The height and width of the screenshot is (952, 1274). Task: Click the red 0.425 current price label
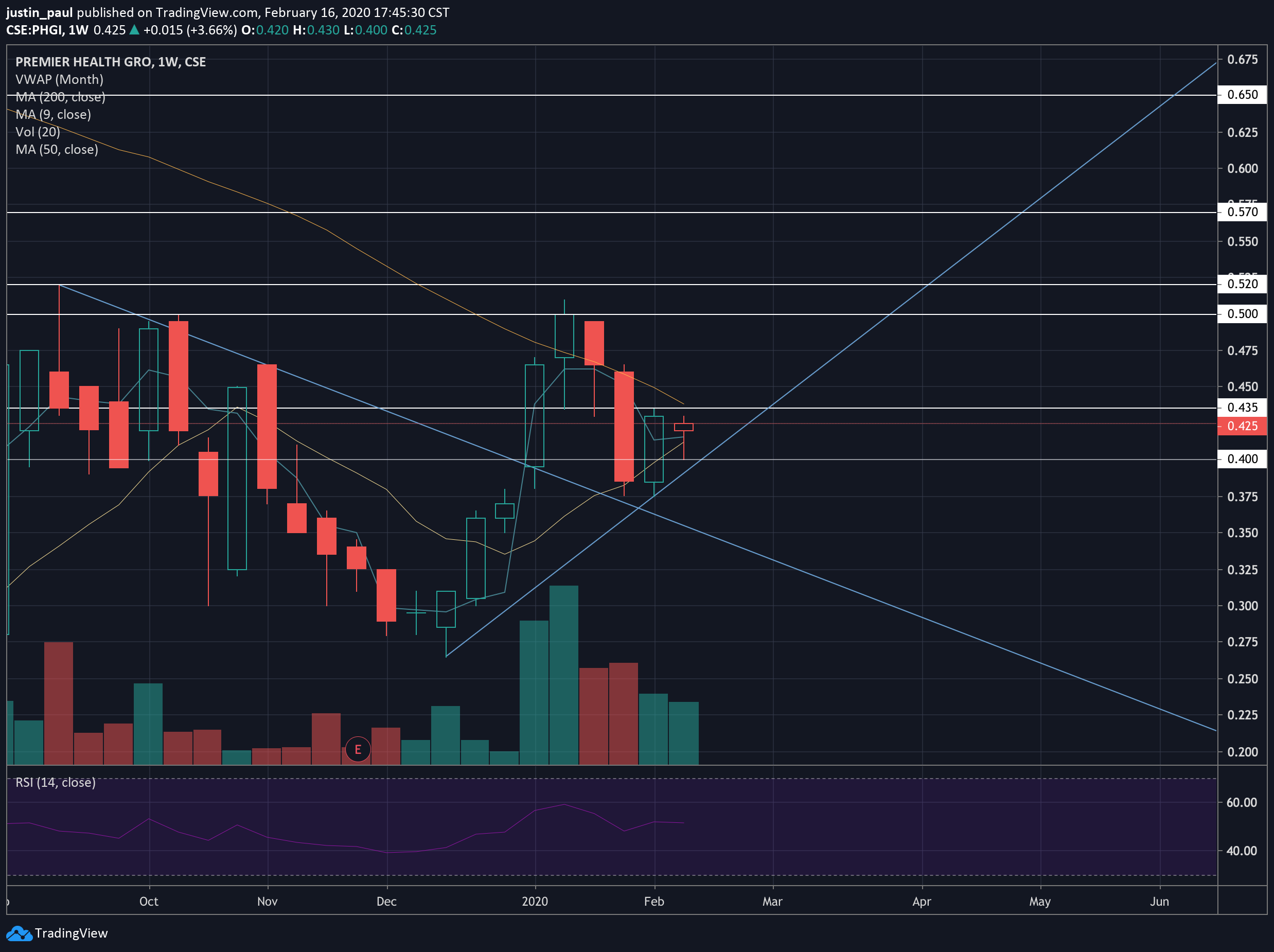pyautogui.click(x=1242, y=426)
